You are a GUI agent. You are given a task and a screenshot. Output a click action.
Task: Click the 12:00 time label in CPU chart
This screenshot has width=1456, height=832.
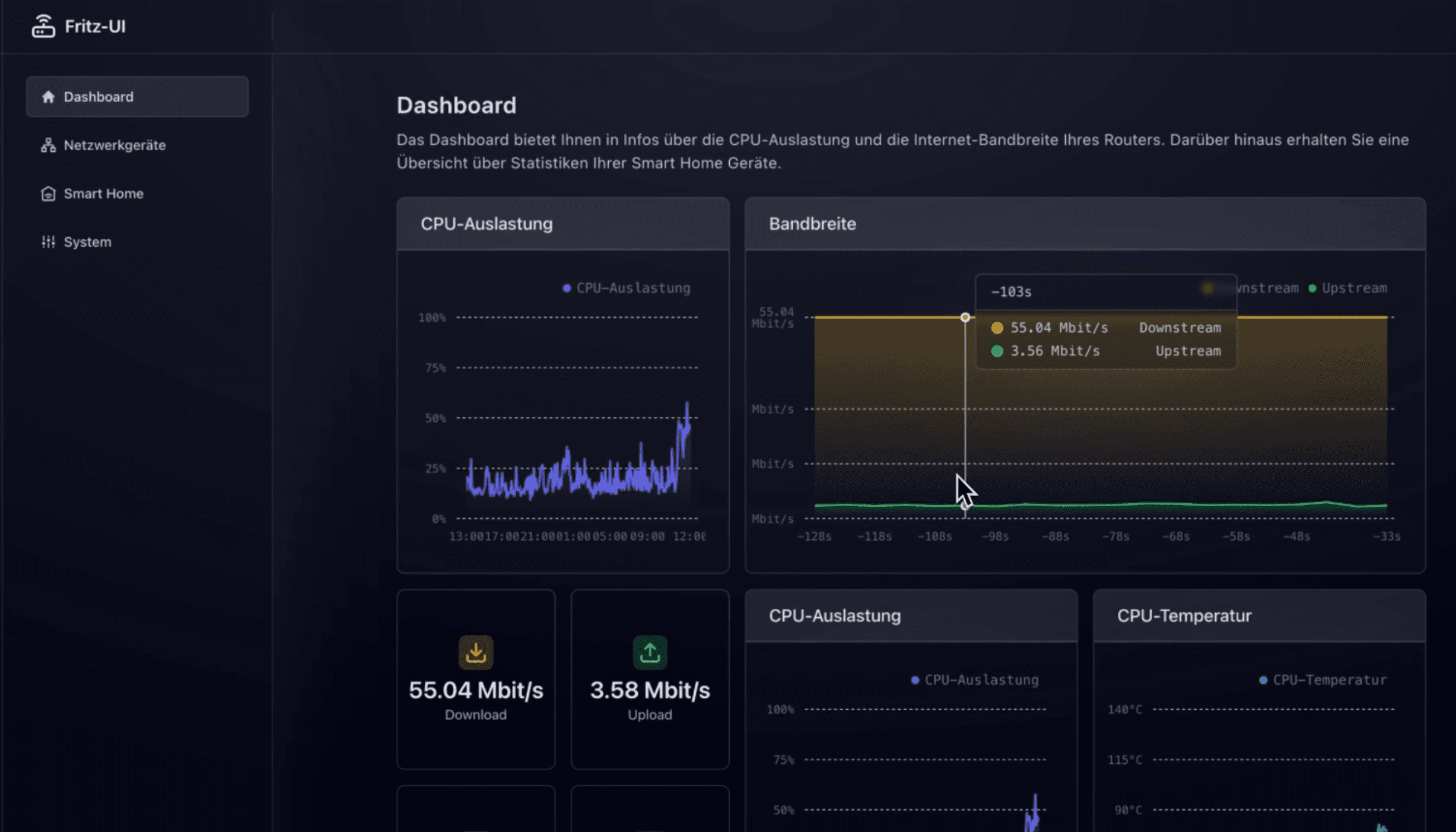689,536
